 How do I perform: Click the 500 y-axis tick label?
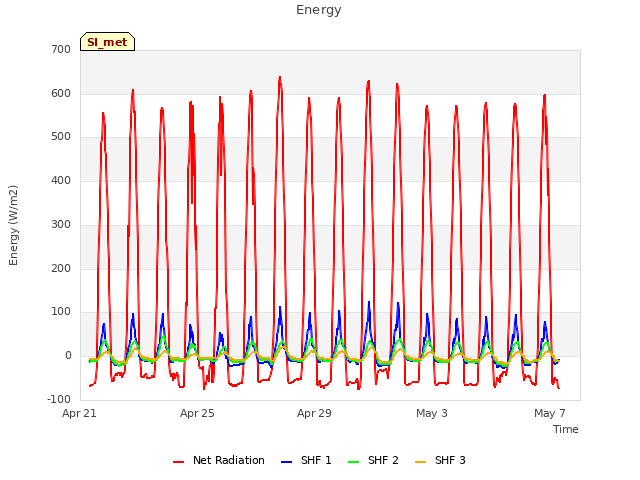pos(61,137)
